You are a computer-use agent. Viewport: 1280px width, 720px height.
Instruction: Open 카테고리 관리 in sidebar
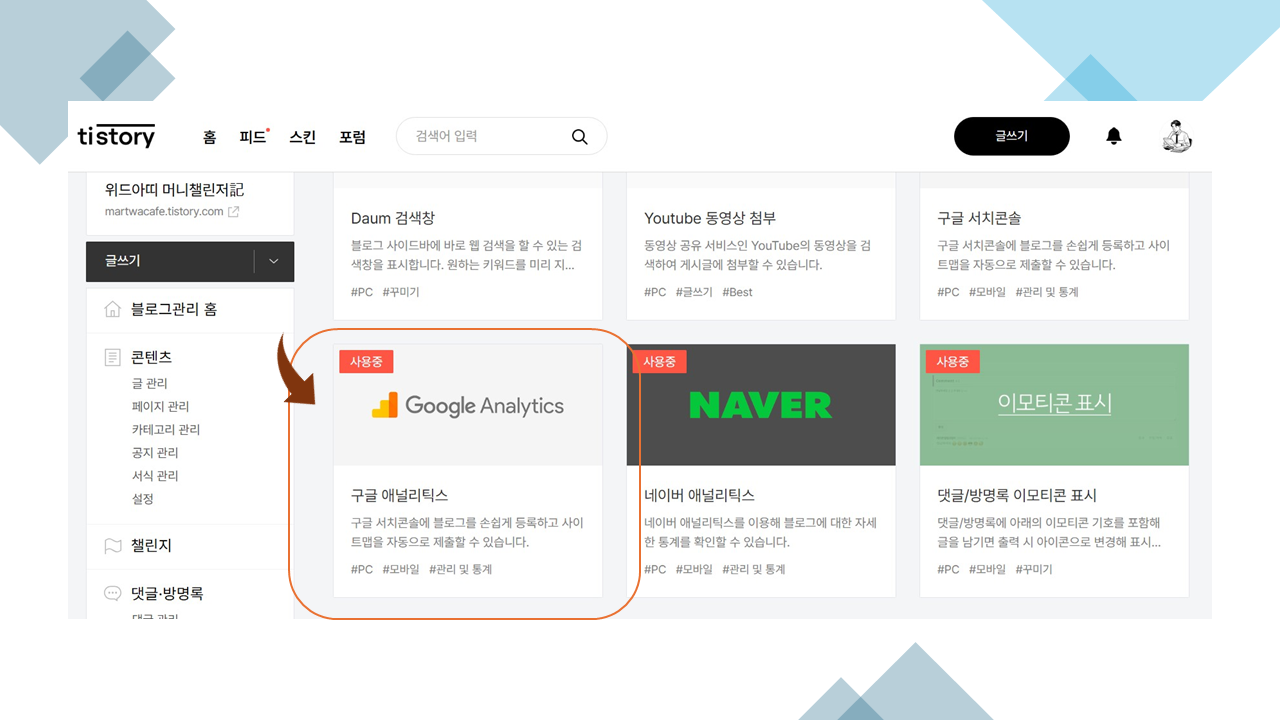tap(166, 429)
